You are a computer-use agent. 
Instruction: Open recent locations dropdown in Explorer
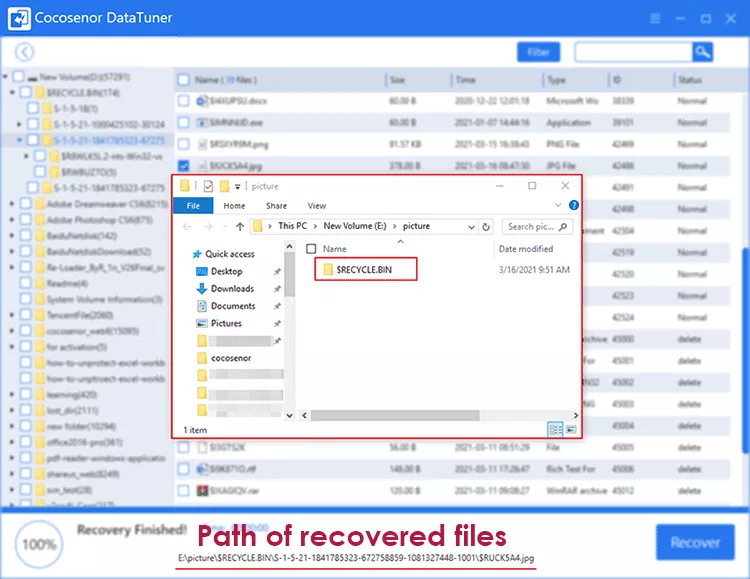(225, 227)
